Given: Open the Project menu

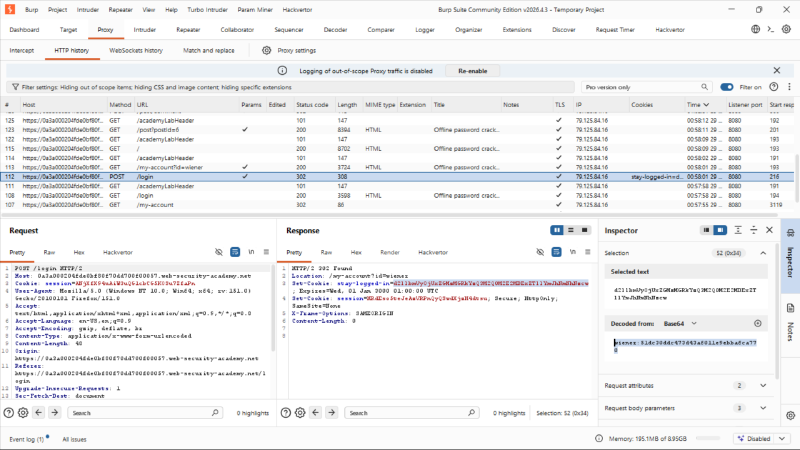Looking at the screenshot, I should click(57, 10).
